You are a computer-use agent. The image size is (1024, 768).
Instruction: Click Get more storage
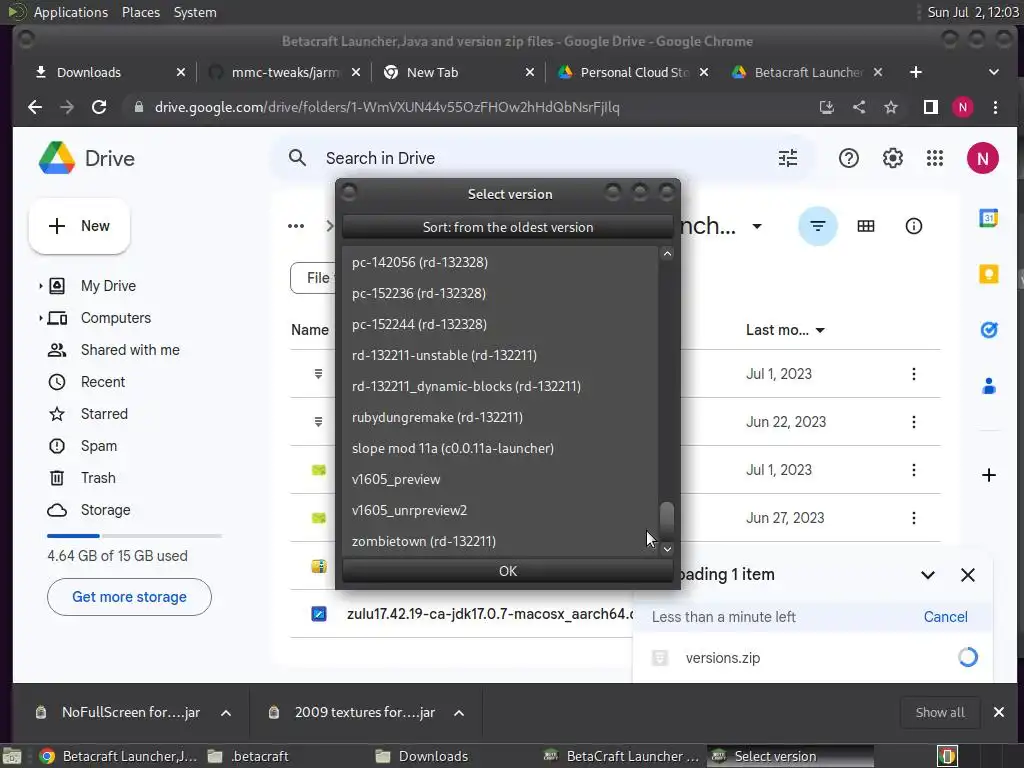click(129, 597)
